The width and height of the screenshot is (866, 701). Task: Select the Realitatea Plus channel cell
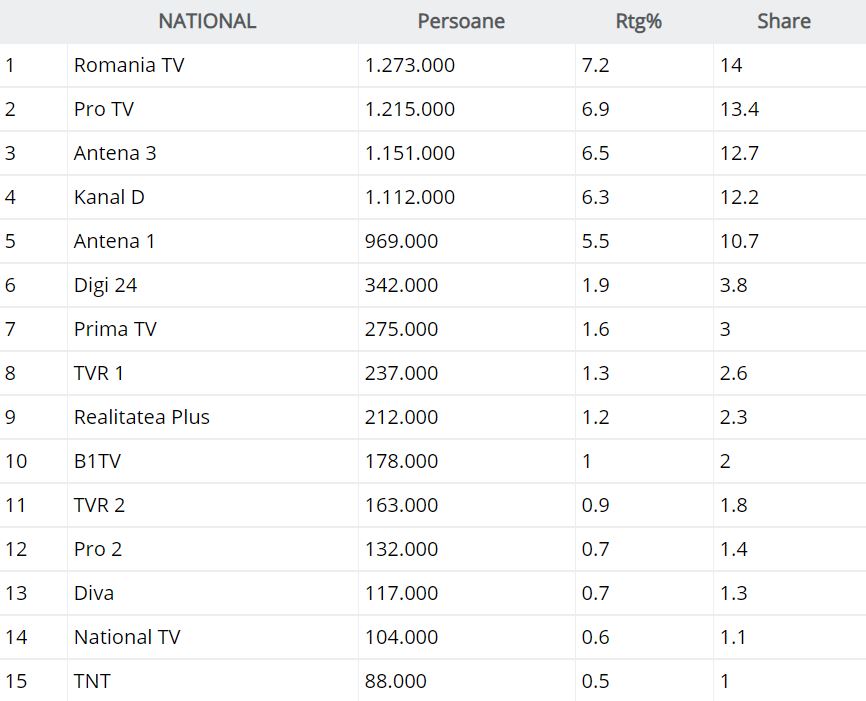click(142, 417)
